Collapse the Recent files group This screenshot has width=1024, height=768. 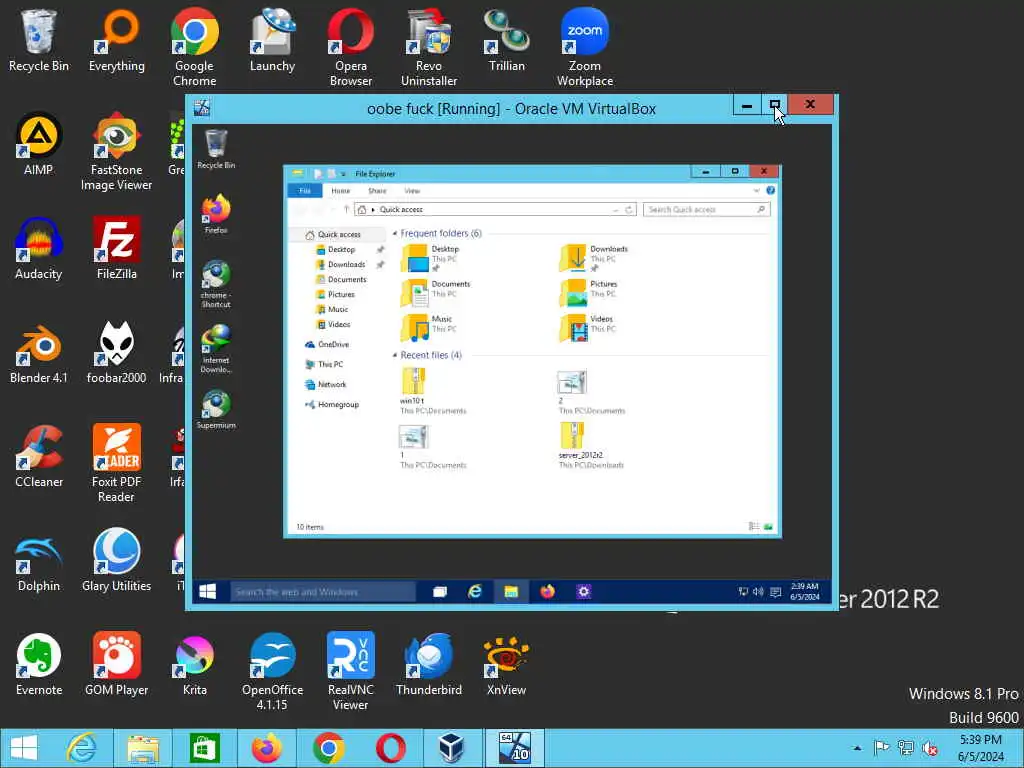pyautogui.click(x=394, y=355)
